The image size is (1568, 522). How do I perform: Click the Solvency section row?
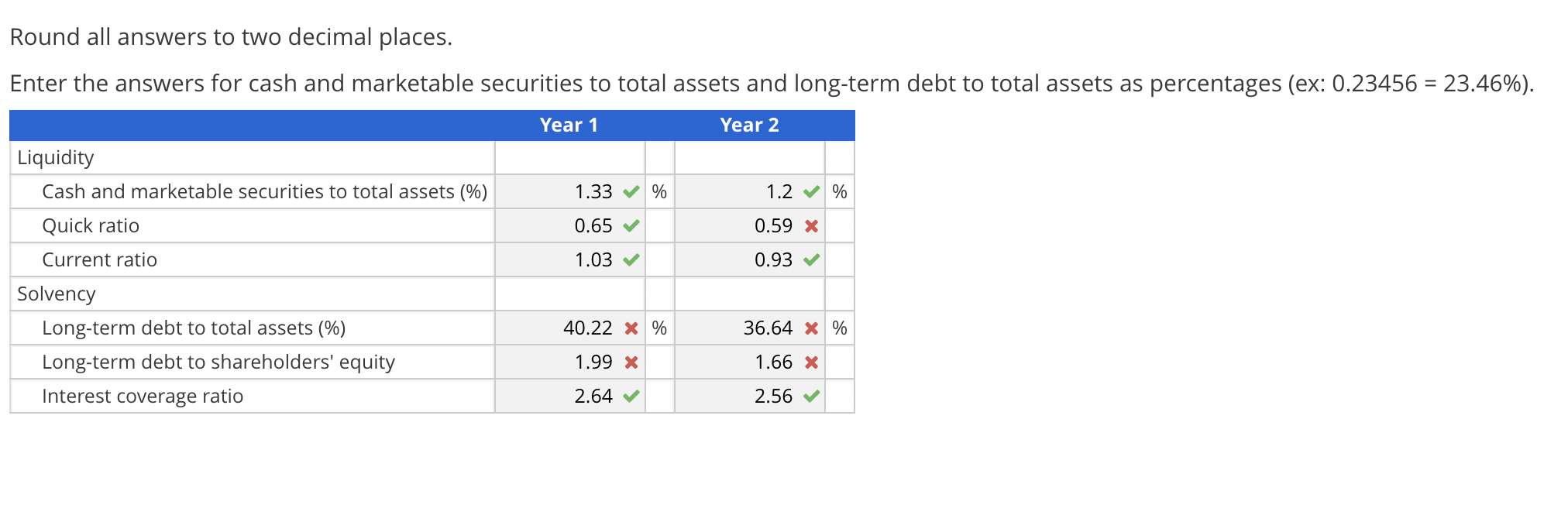coord(56,294)
